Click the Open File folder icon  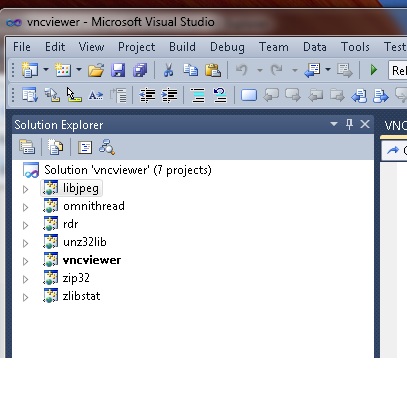tap(96, 70)
